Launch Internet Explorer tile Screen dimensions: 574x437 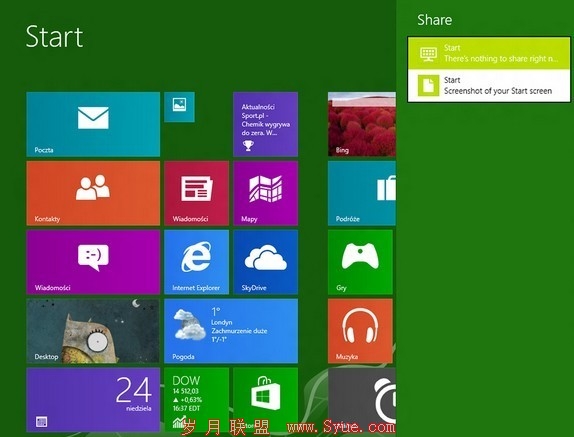point(197,262)
